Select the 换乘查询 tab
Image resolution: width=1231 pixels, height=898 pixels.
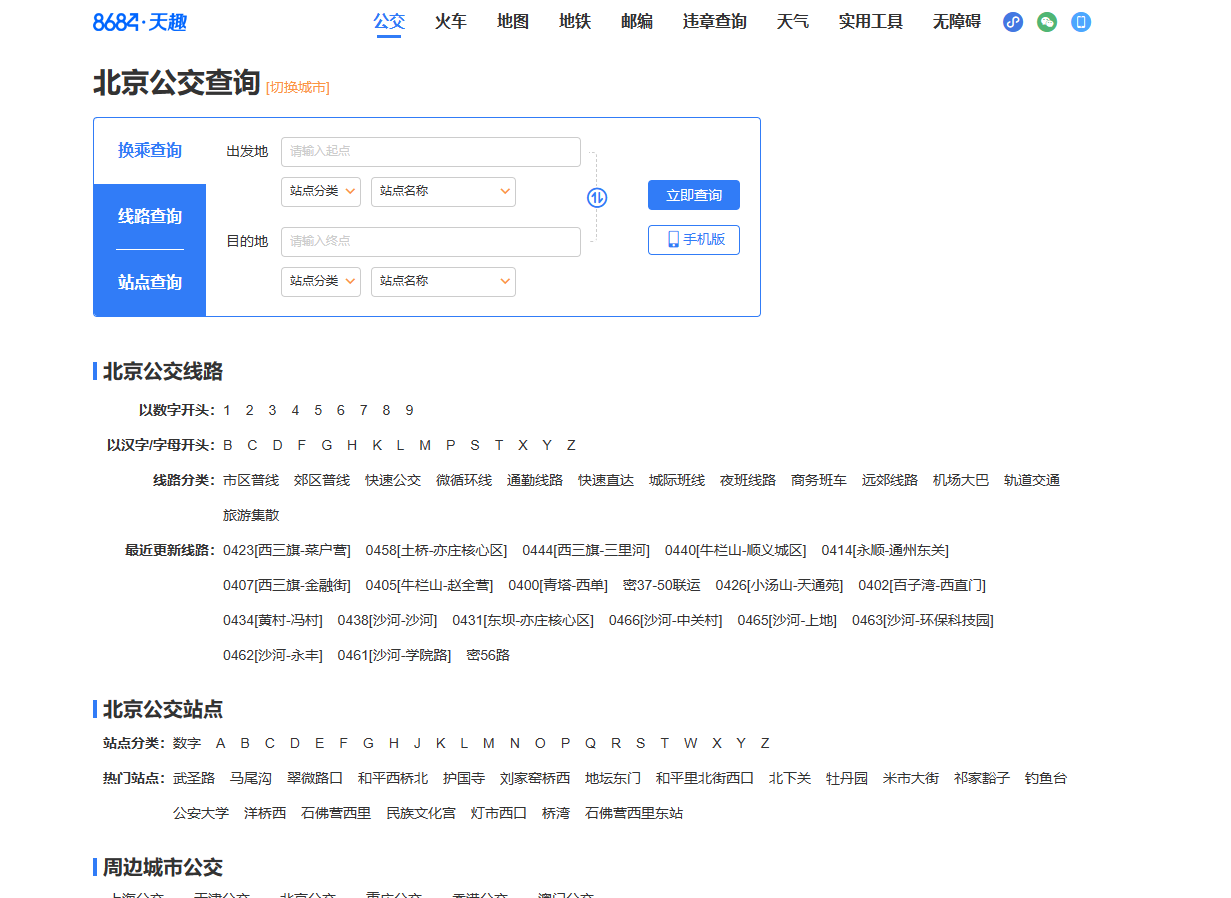[150, 151]
